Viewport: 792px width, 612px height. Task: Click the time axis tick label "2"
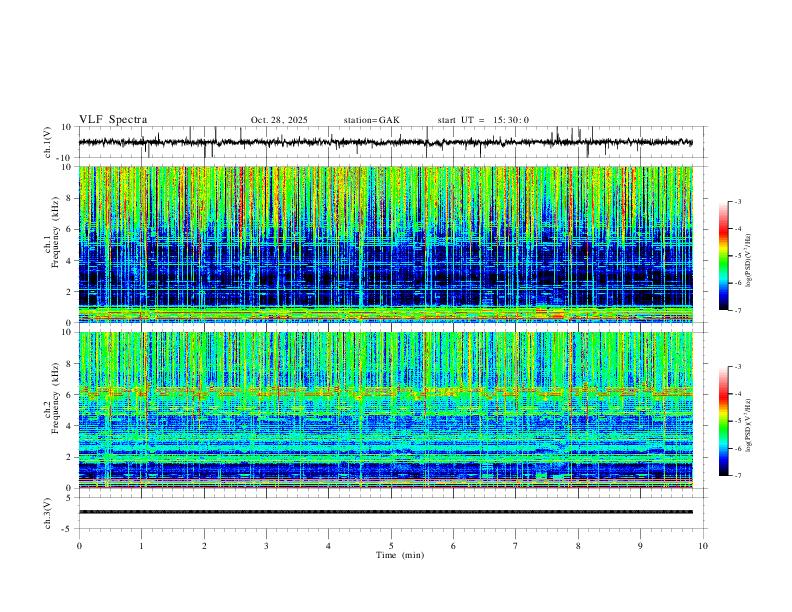[204, 546]
